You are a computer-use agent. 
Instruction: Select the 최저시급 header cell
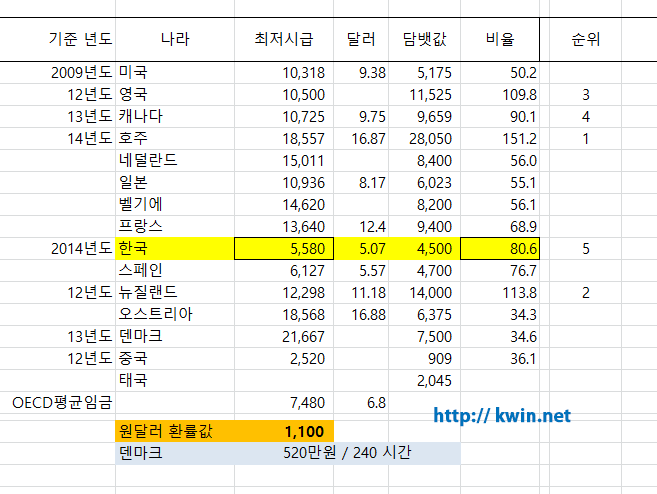coord(284,40)
